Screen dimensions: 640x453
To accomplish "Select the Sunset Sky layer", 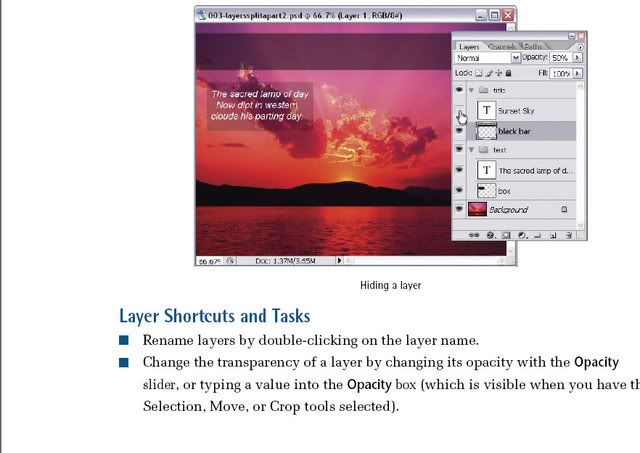I will tap(516, 111).
